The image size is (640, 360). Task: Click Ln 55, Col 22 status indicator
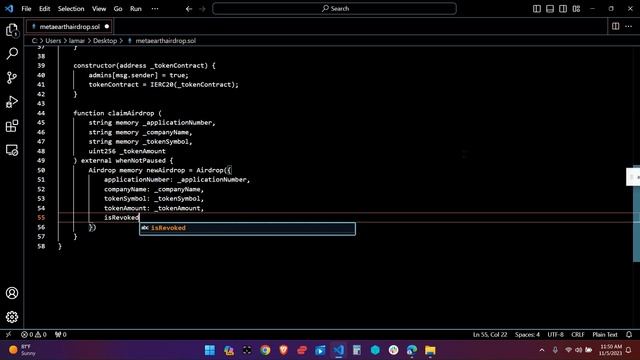[x=490, y=335]
